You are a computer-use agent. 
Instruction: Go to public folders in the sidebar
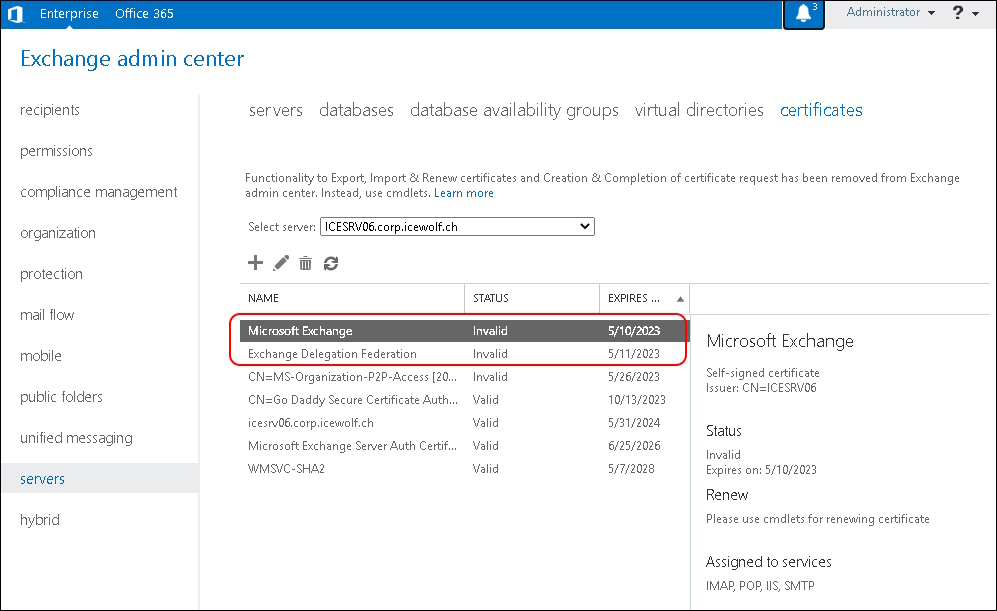[x=61, y=397]
